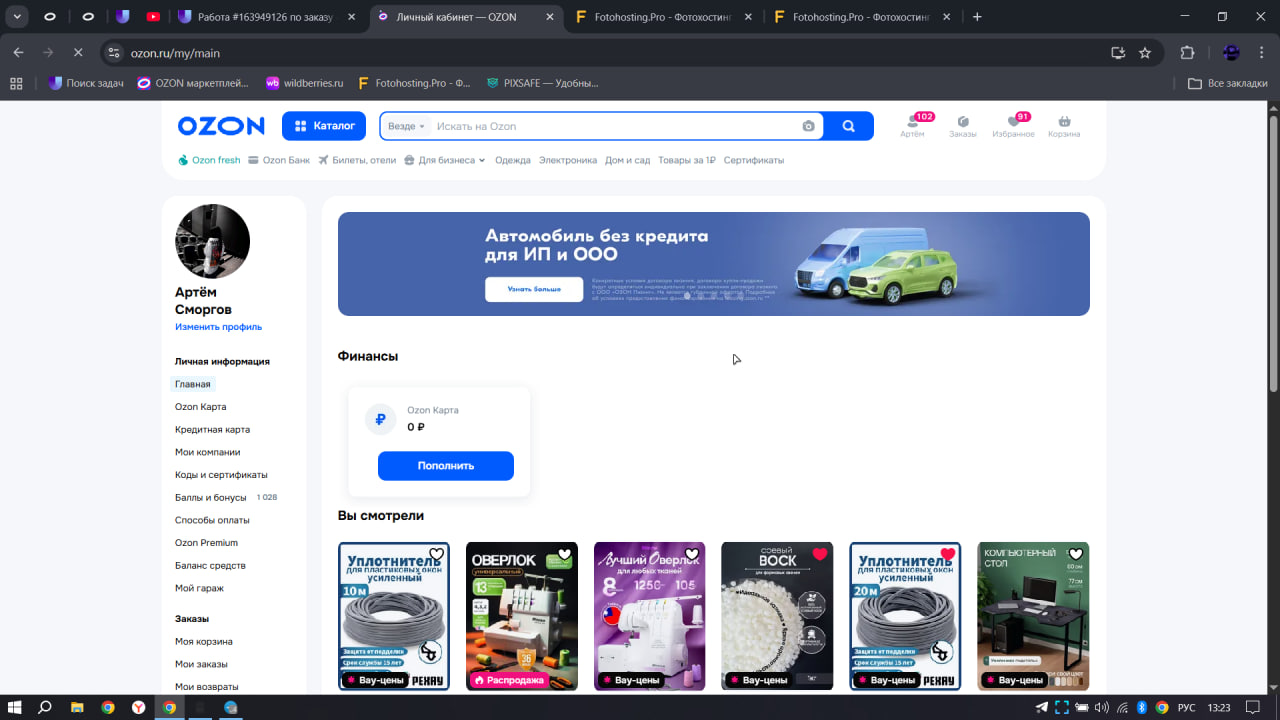Click the install app icon in address bar
This screenshot has width=1280, height=720.
point(1118,53)
